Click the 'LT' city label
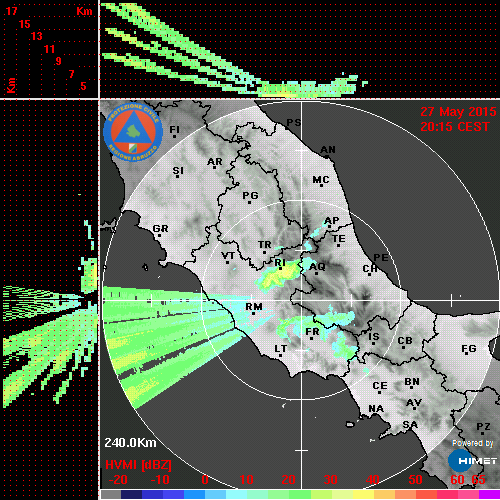The image size is (500, 500). [x=281, y=349]
